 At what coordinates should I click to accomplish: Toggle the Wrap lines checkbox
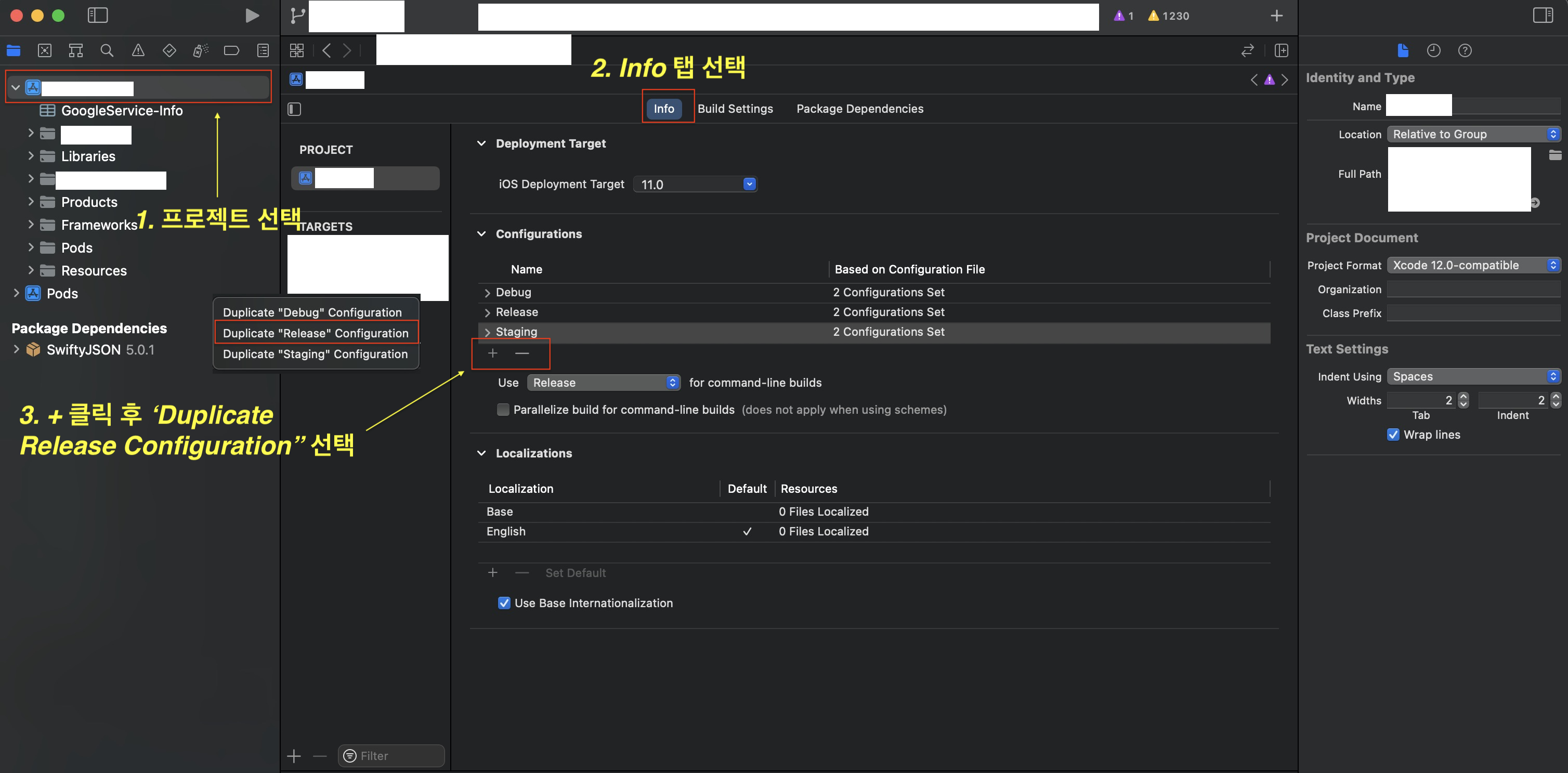coord(1393,435)
